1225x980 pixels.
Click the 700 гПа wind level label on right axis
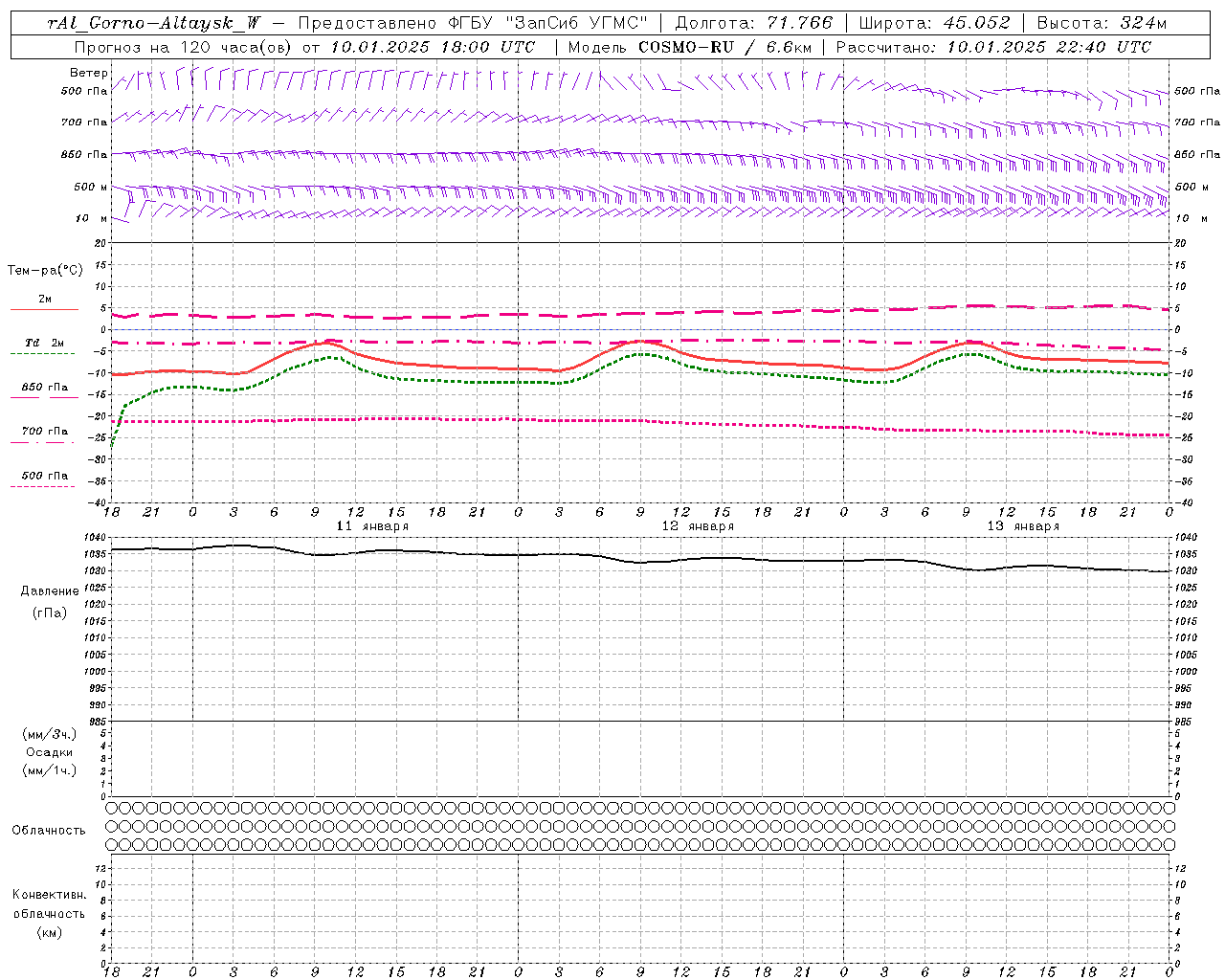coord(1196,122)
